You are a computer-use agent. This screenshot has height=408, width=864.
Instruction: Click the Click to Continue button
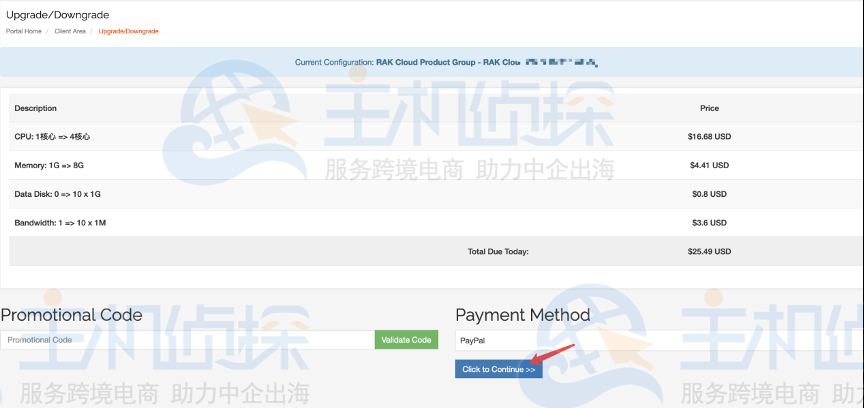pyautogui.click(x=499, y=369)
